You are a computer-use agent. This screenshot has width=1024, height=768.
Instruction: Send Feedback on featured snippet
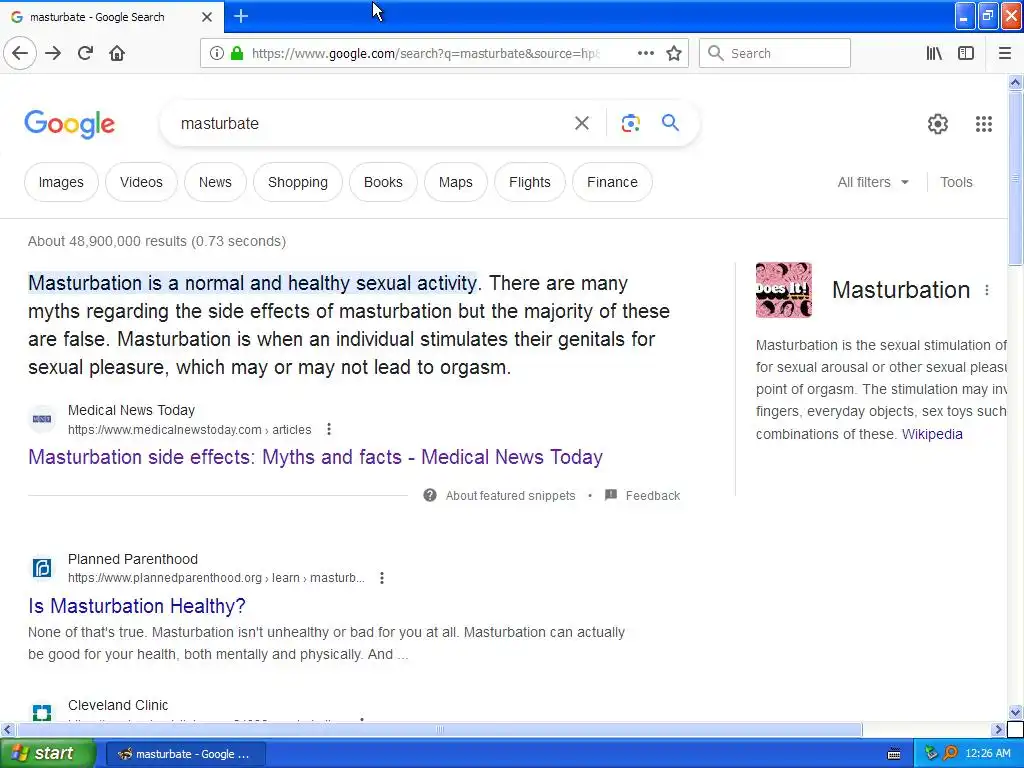pos(652,496)
